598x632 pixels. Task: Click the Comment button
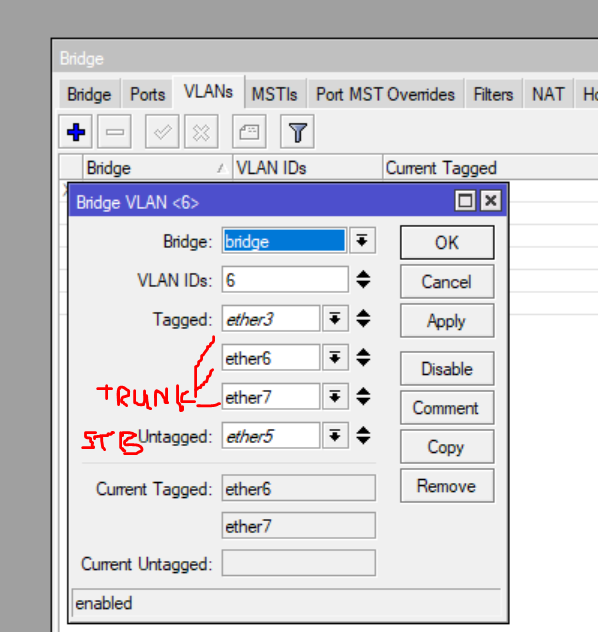coord(447,408)
